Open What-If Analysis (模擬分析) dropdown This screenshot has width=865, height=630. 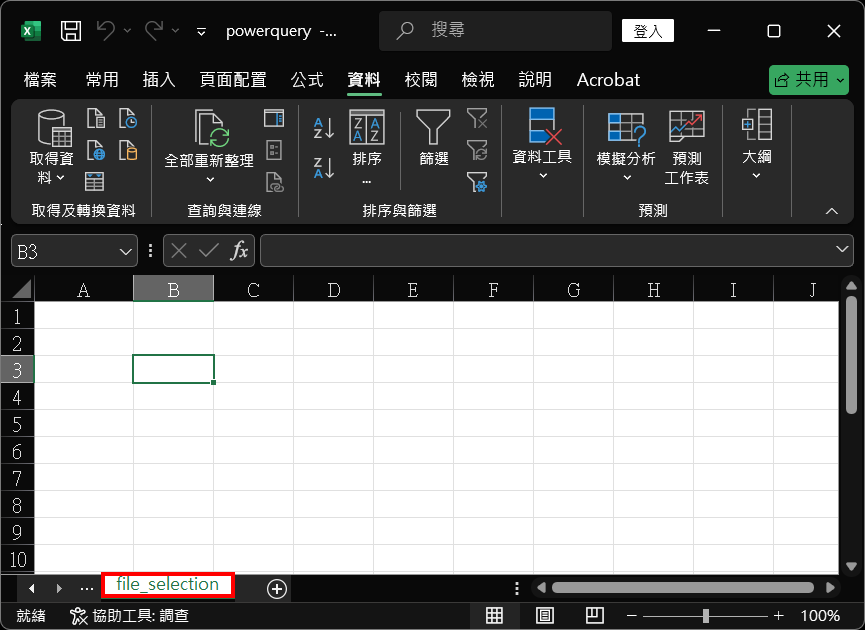click(x=626, y=147)
